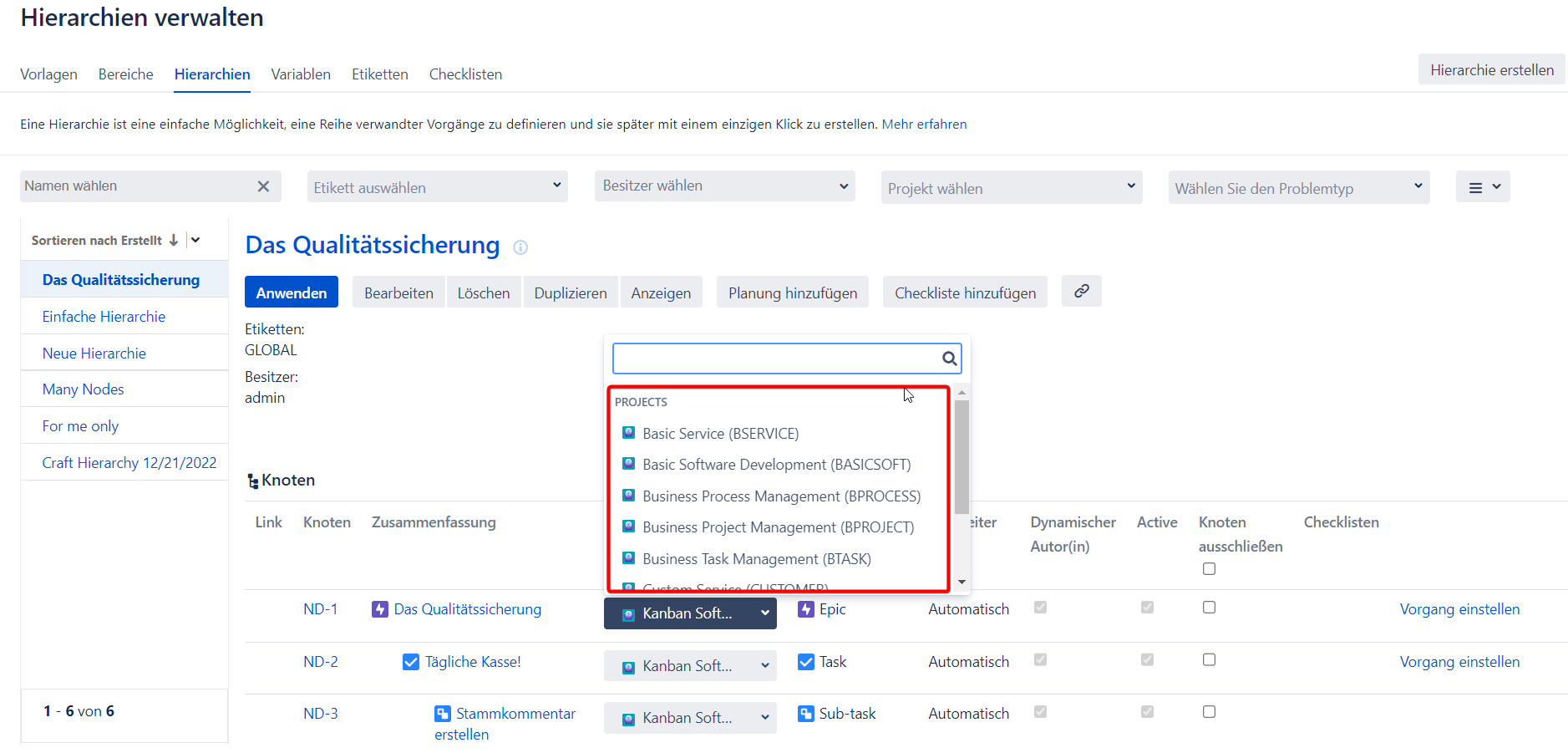1568x753 pixels.
Task: Click the Task icon beside Tägliche Kasse!
Action: coord(411,662)
